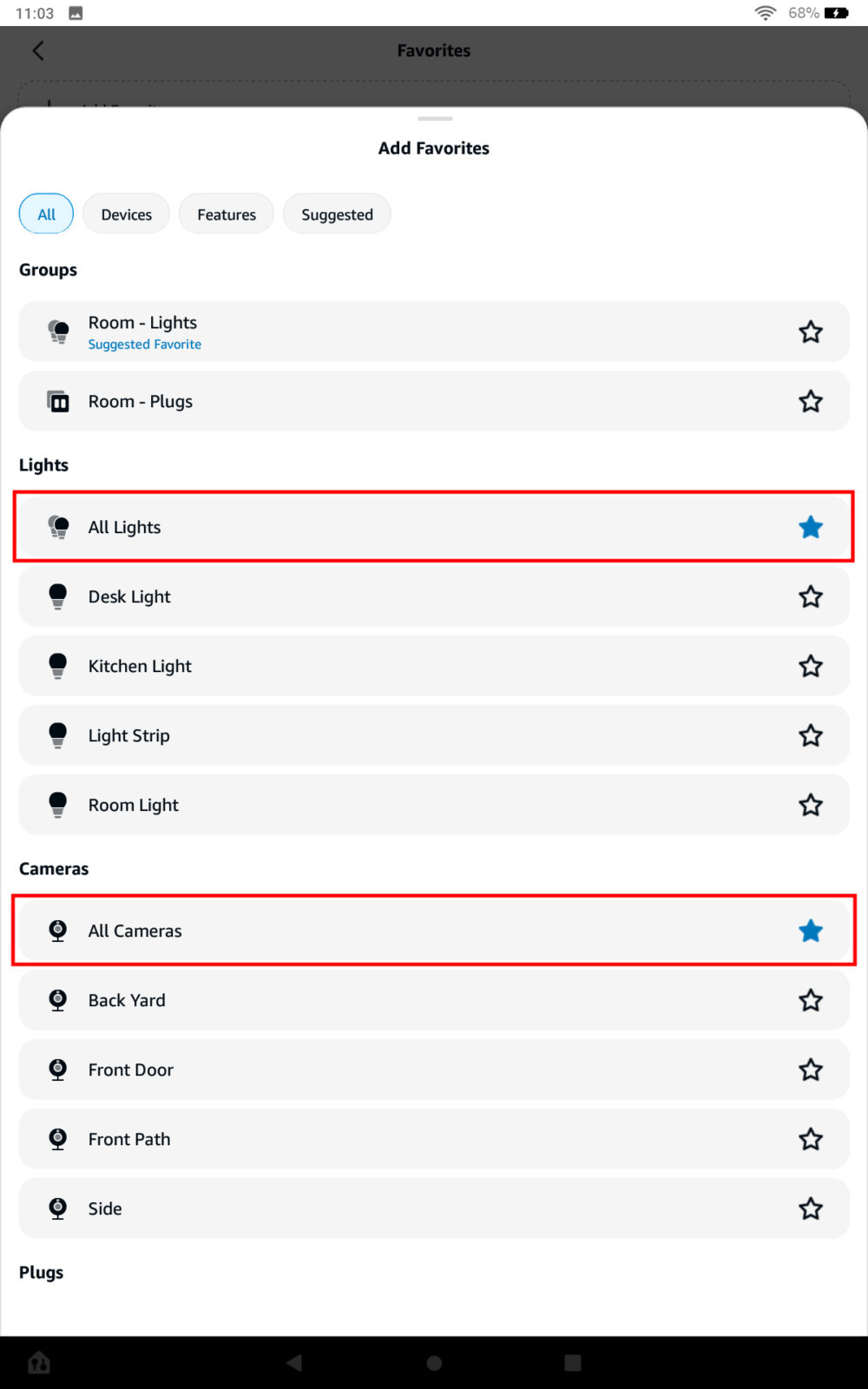This screenshot has width=868, height=1389.
Task: Click the Room - Plugs group icon
Action: tap(57, 401)
